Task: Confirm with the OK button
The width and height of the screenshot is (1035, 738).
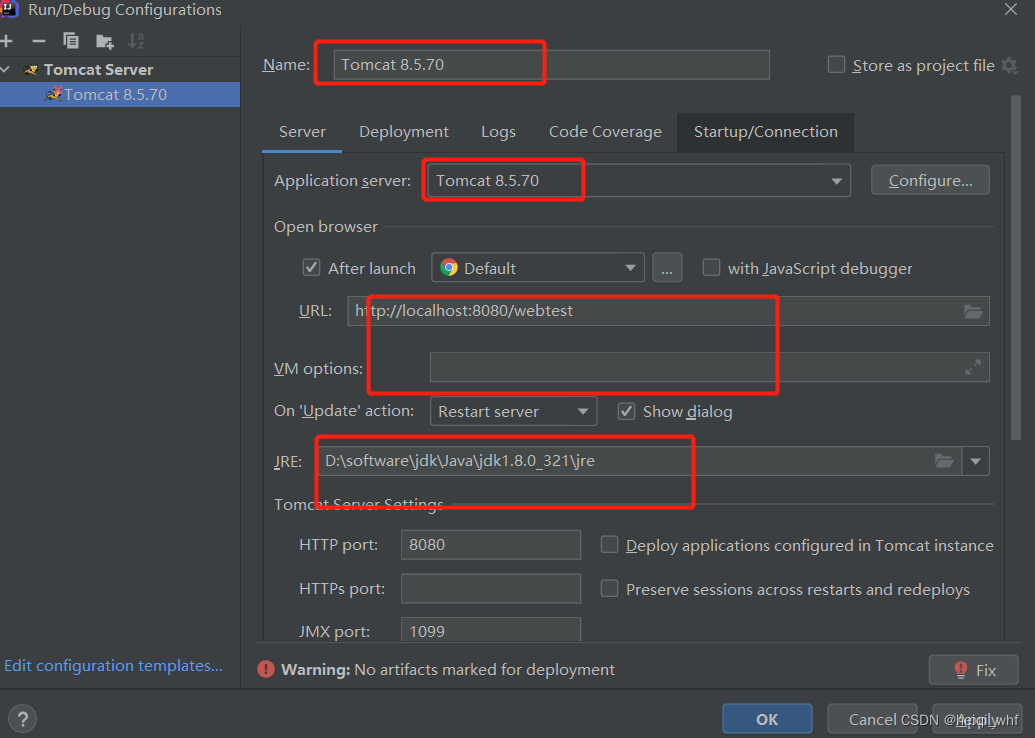Action: (767, 719)
